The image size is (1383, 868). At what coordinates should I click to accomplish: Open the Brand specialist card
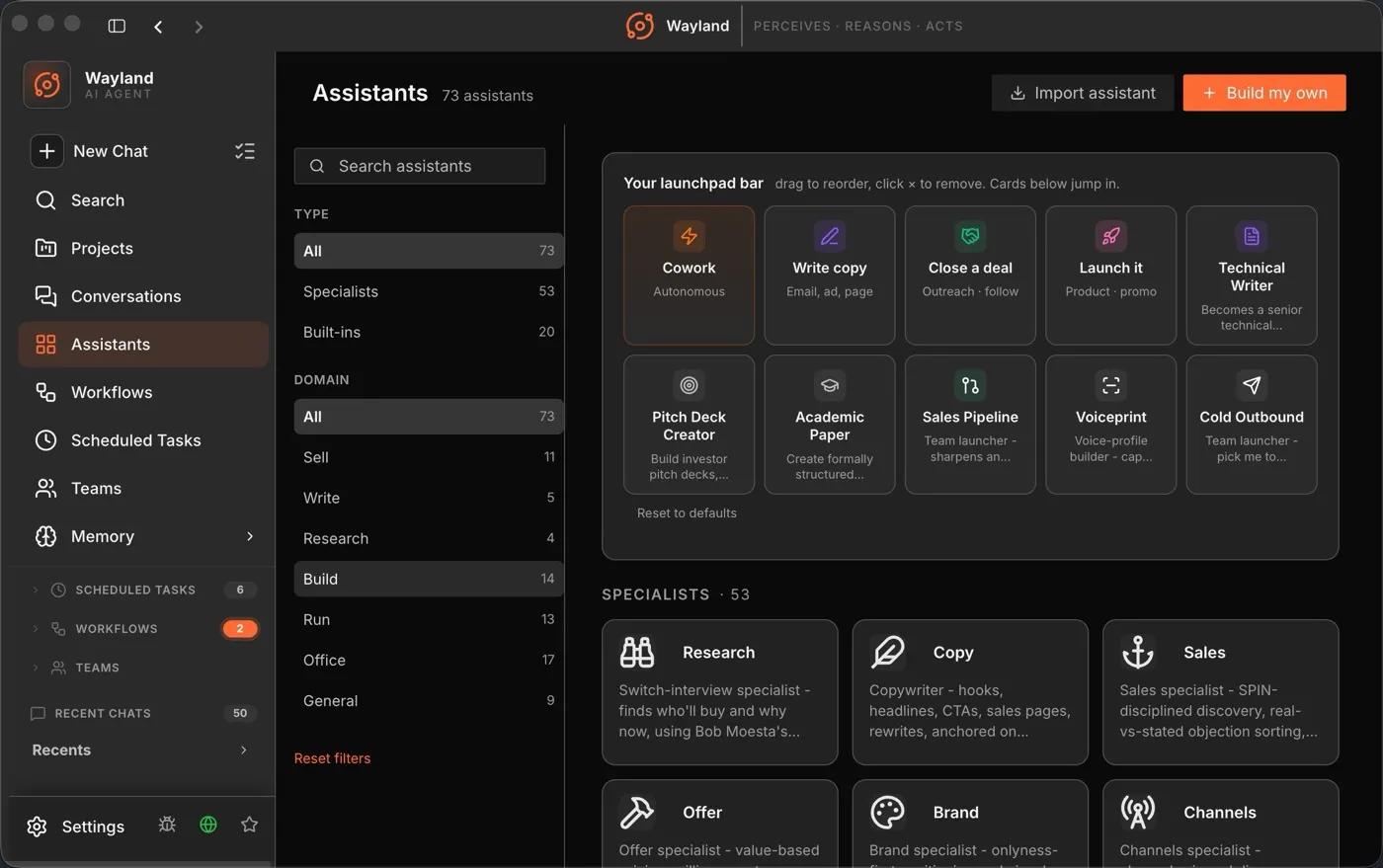(x=970, y=824)
